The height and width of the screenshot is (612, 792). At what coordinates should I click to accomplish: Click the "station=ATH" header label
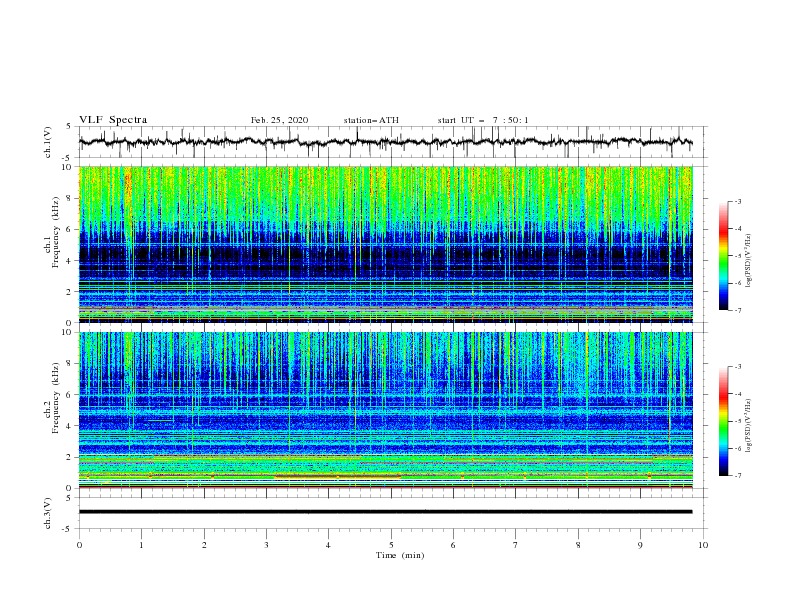click(x=371, y=120)
